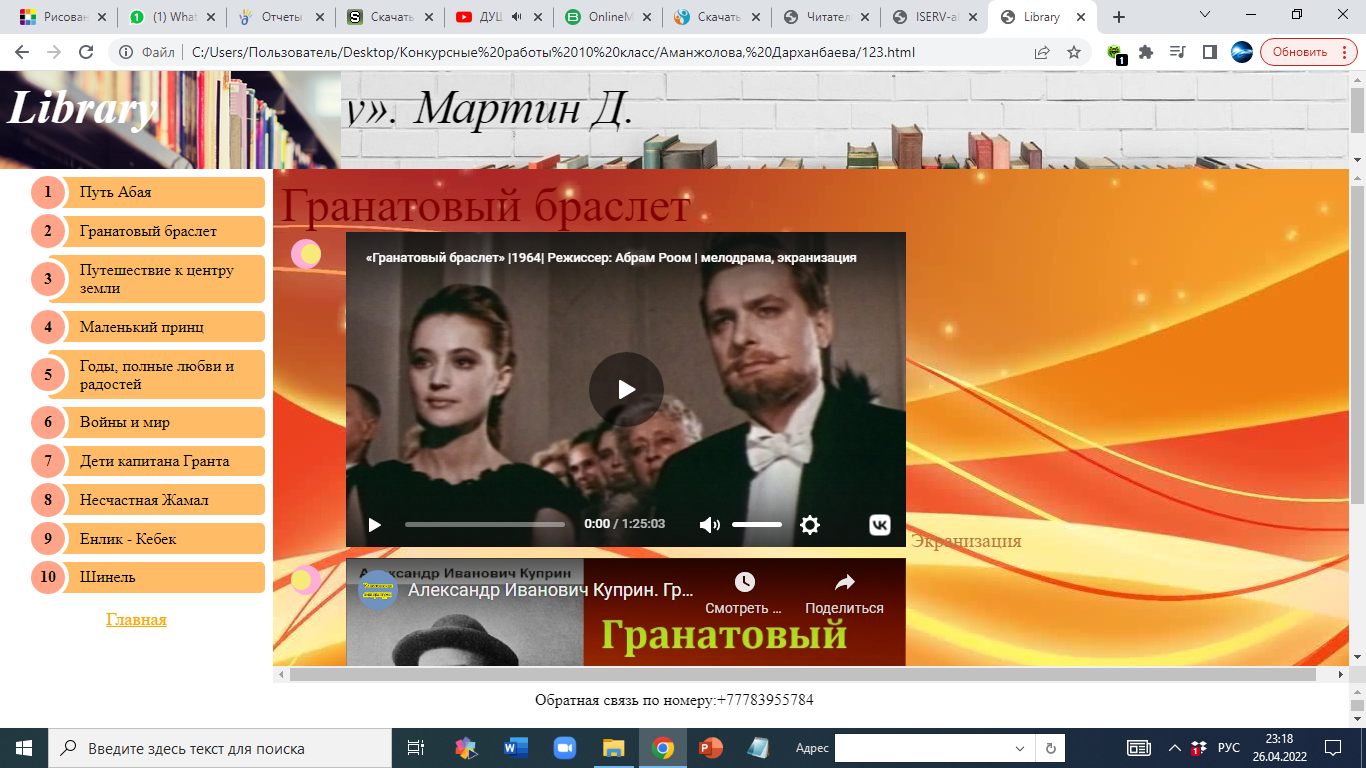1366x768 pixels.
Task: Open File Explorer from the taskbar
Action: (x=613, y=748)
